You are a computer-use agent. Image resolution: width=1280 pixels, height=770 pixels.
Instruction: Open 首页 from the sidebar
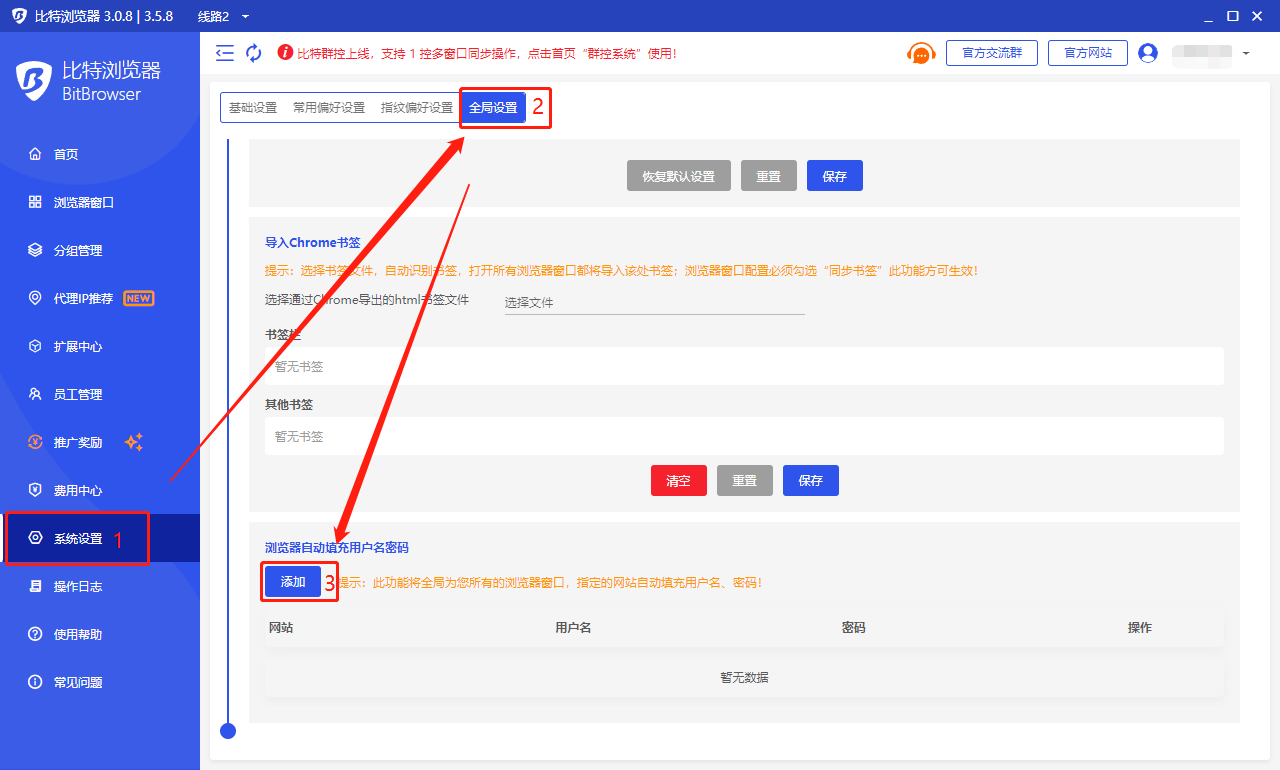tap(66, 155)
